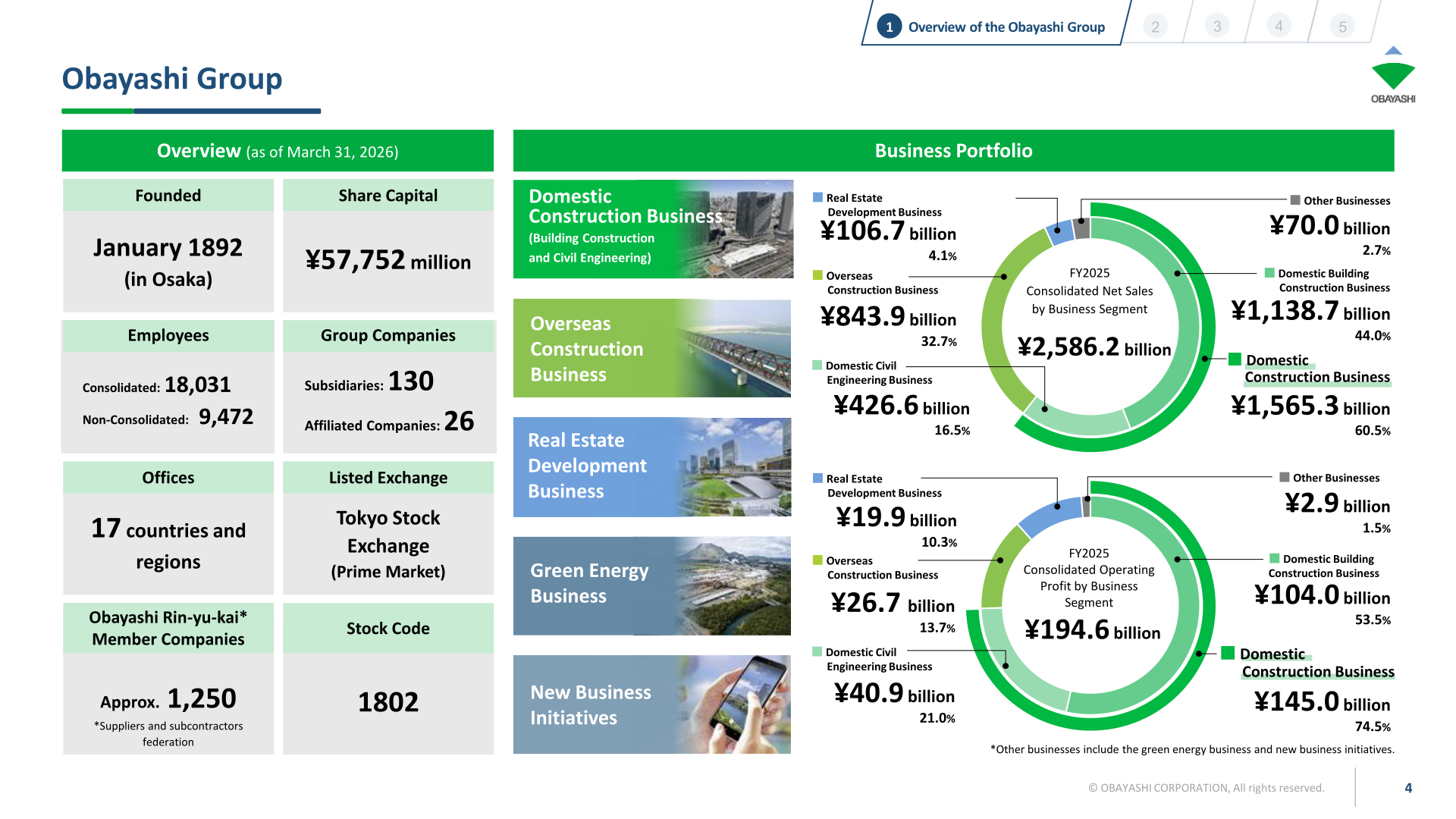Open section tab number 4
1456x819 pixels.
coord(1279,27)
